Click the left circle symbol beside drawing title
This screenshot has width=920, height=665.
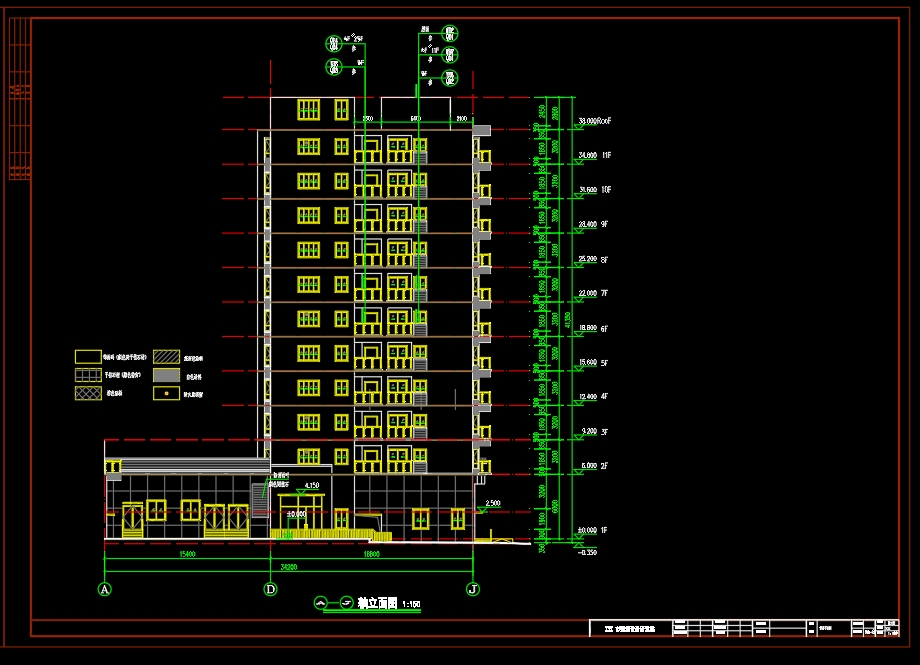click(x=320, y=603)
